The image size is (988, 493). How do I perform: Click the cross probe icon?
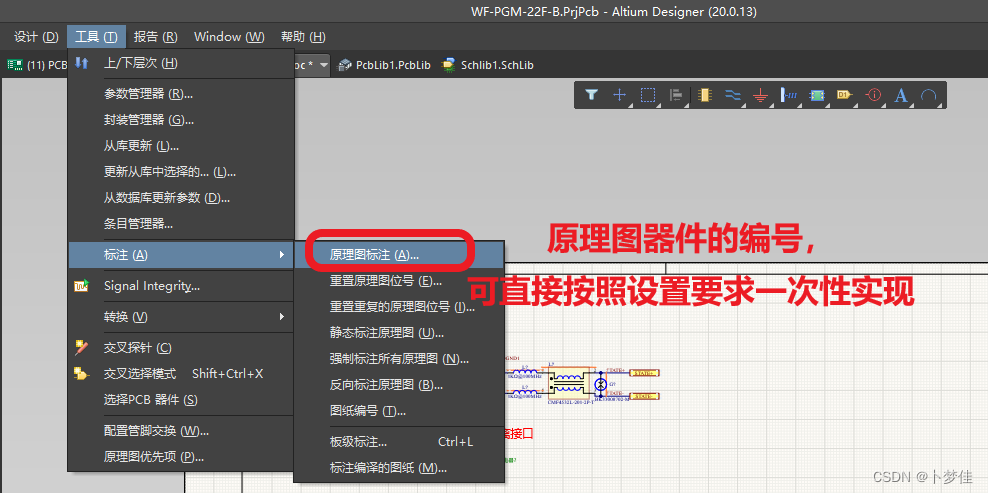click(82, 347)
